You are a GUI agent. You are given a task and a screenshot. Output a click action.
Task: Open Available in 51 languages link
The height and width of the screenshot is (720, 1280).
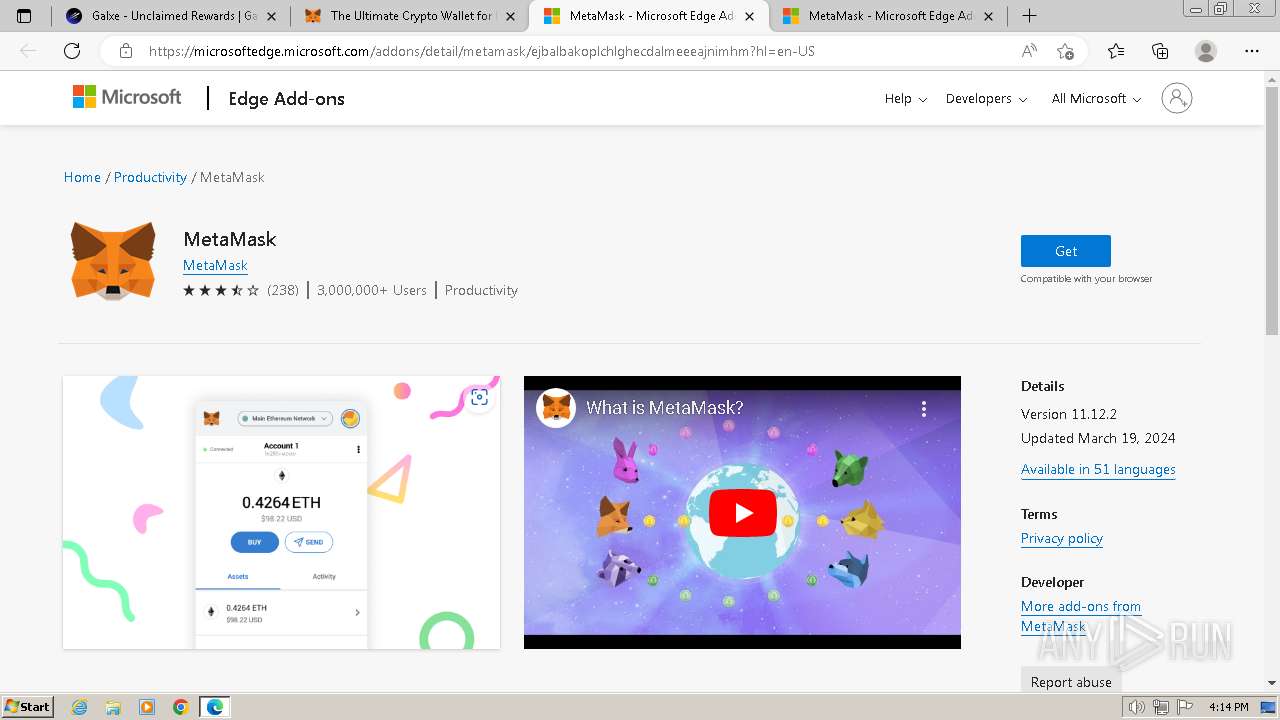click(1098, 469)
